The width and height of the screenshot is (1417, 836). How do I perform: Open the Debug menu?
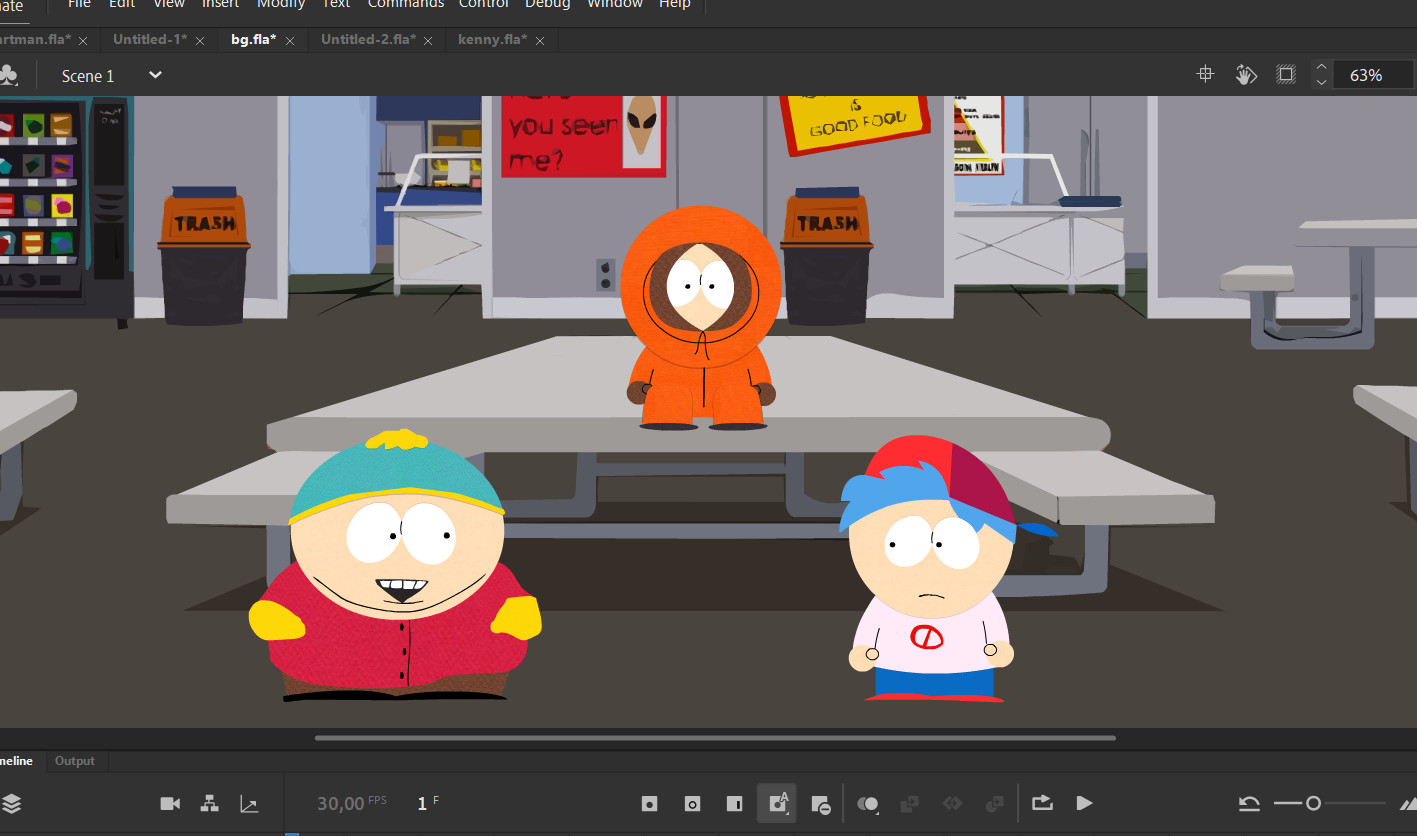coord(548,4)
